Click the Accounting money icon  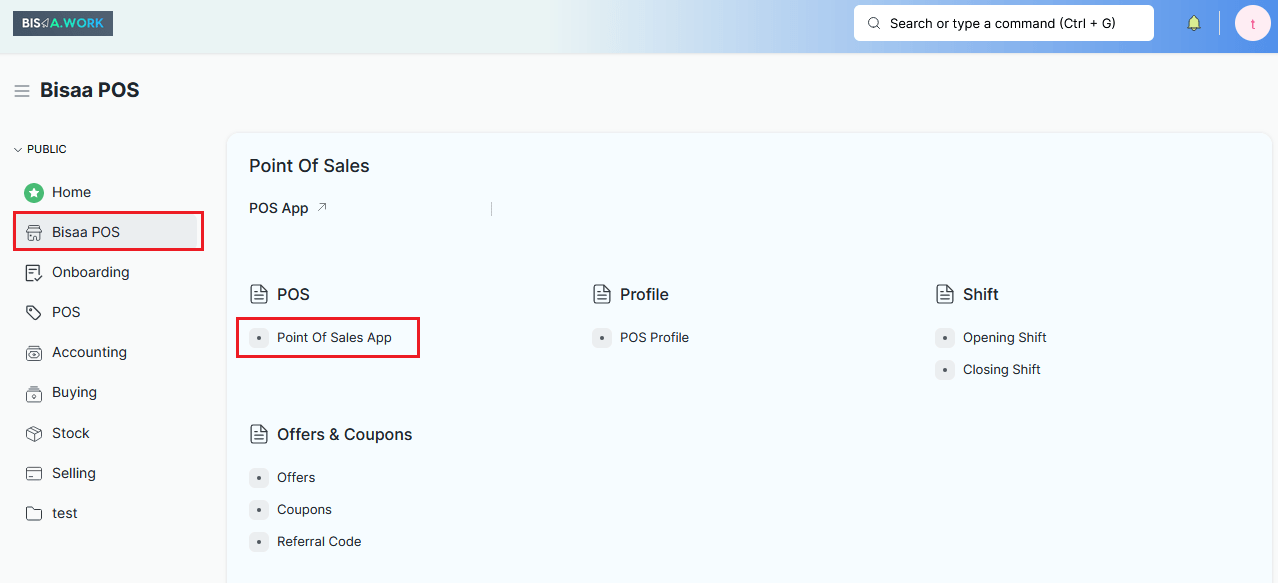(34, 352)
